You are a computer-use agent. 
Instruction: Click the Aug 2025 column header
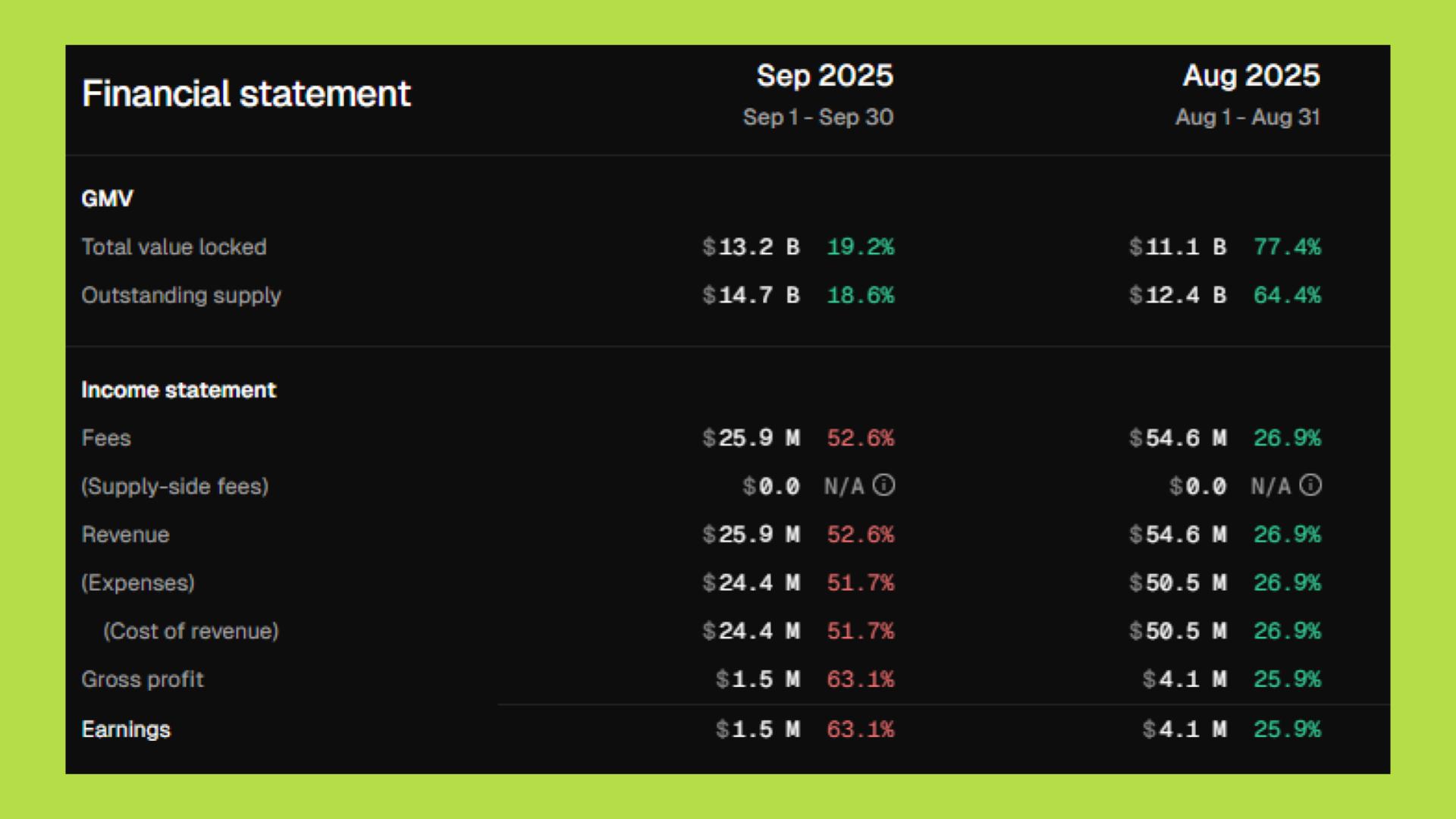coord(1250,76)
